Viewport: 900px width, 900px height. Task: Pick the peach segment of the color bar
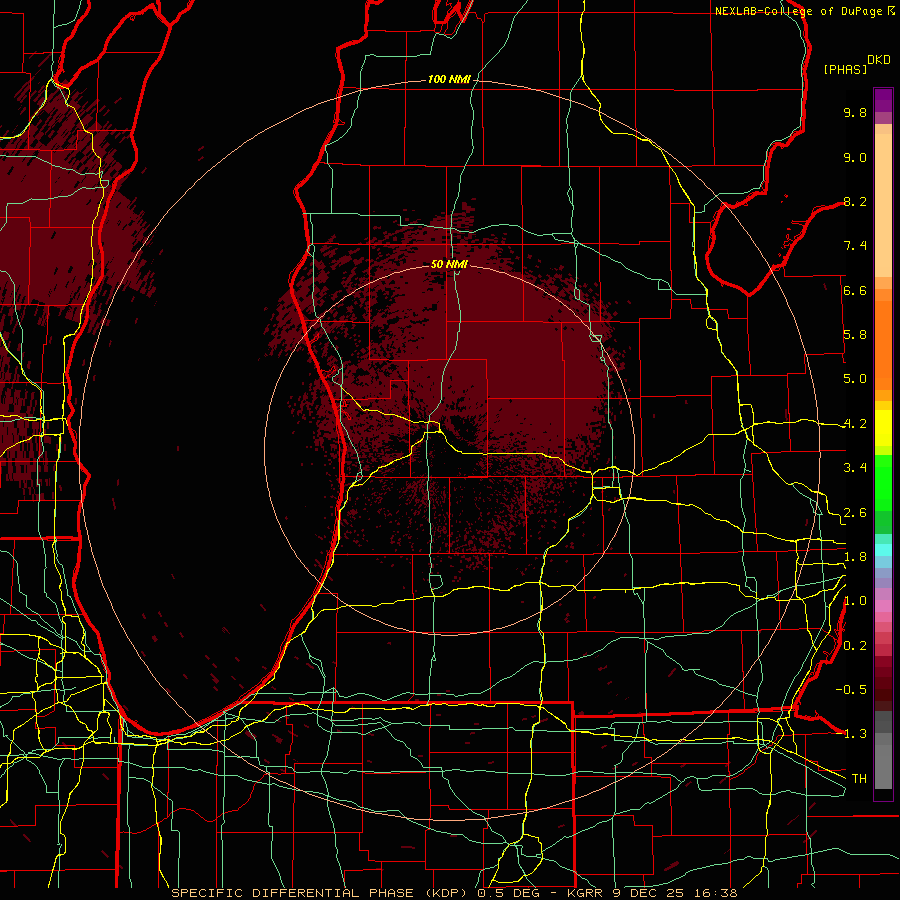[883, 207]
